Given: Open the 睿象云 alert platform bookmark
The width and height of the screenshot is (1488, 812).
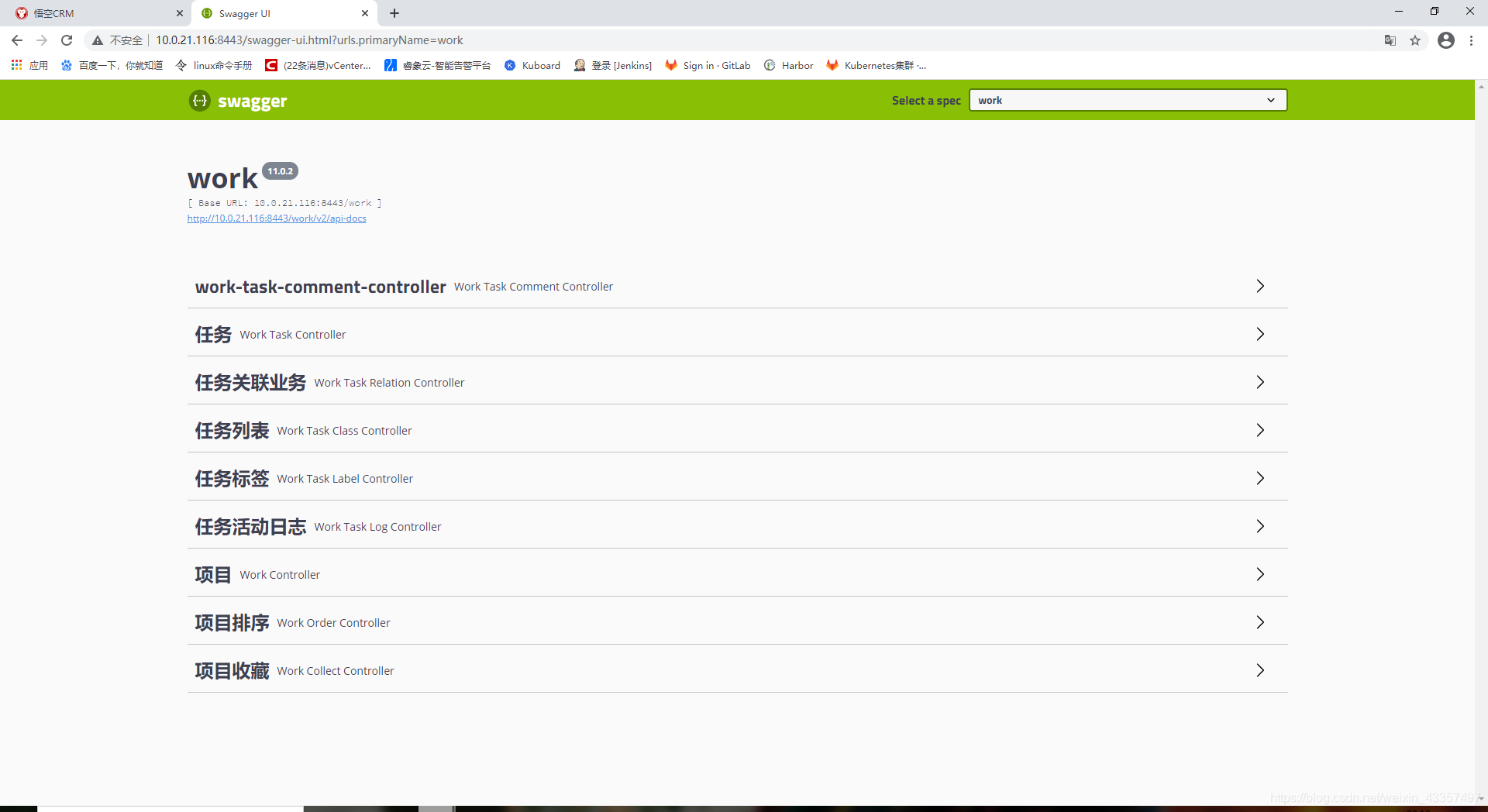Looking at the screenshot, I should tap(438, 65).
